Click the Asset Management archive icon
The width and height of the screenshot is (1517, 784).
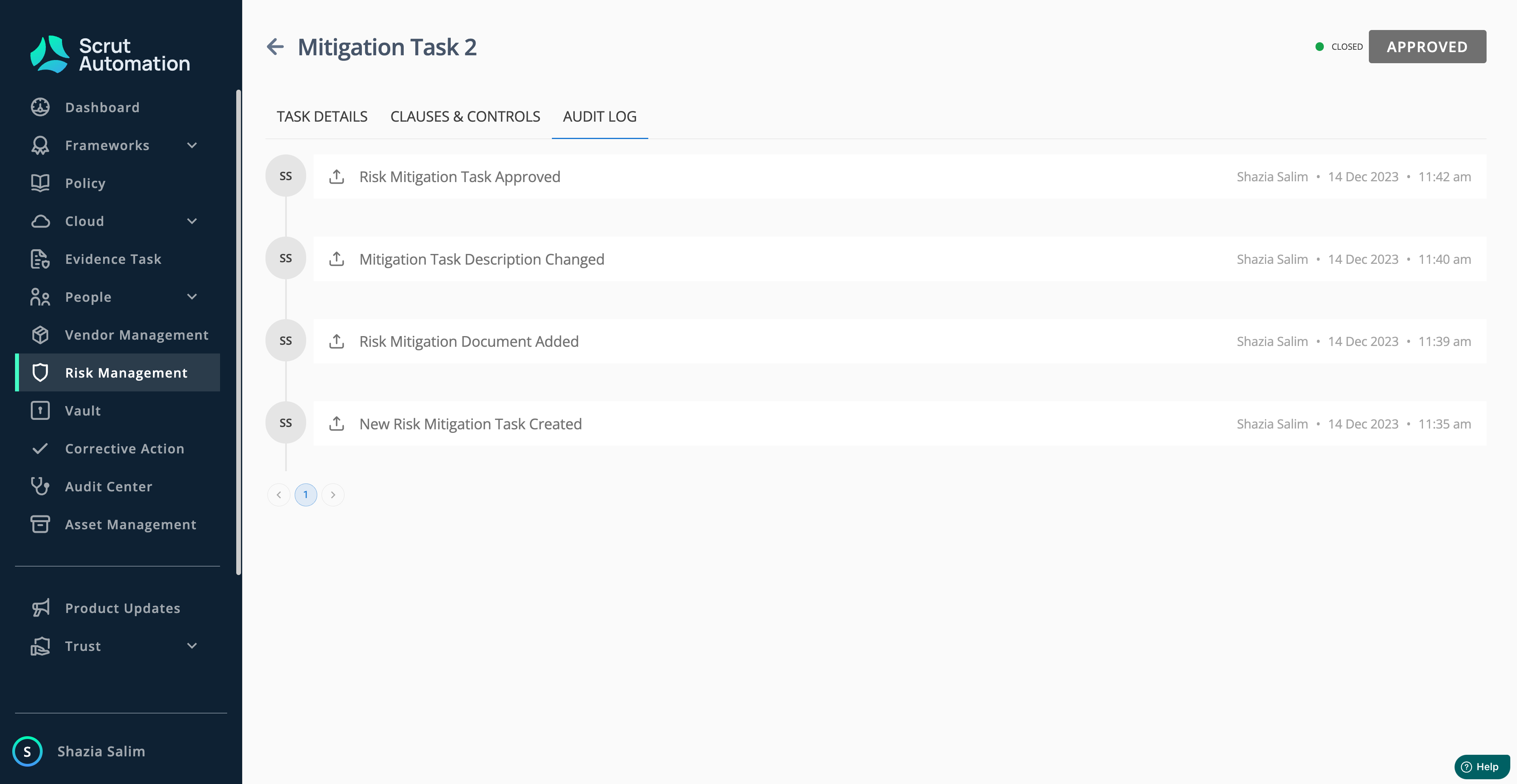coord(40,524)
